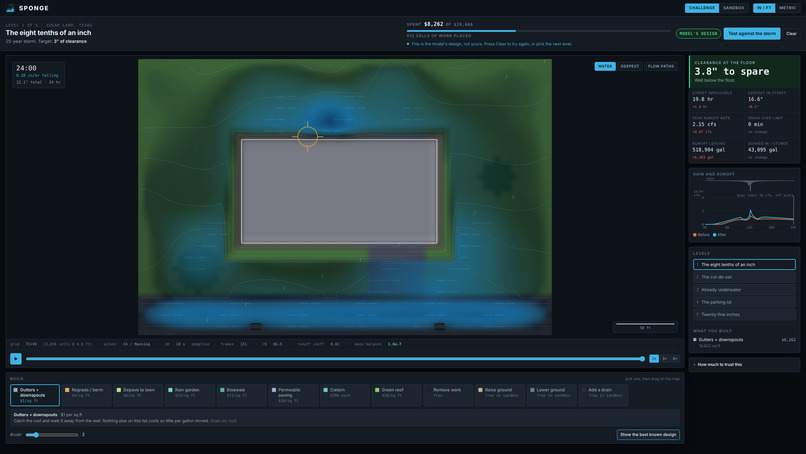Image resolution: width=806 pixels, height=454 pixels.
Task: Click the Sponge app logo icon
Action: point(10,8)
